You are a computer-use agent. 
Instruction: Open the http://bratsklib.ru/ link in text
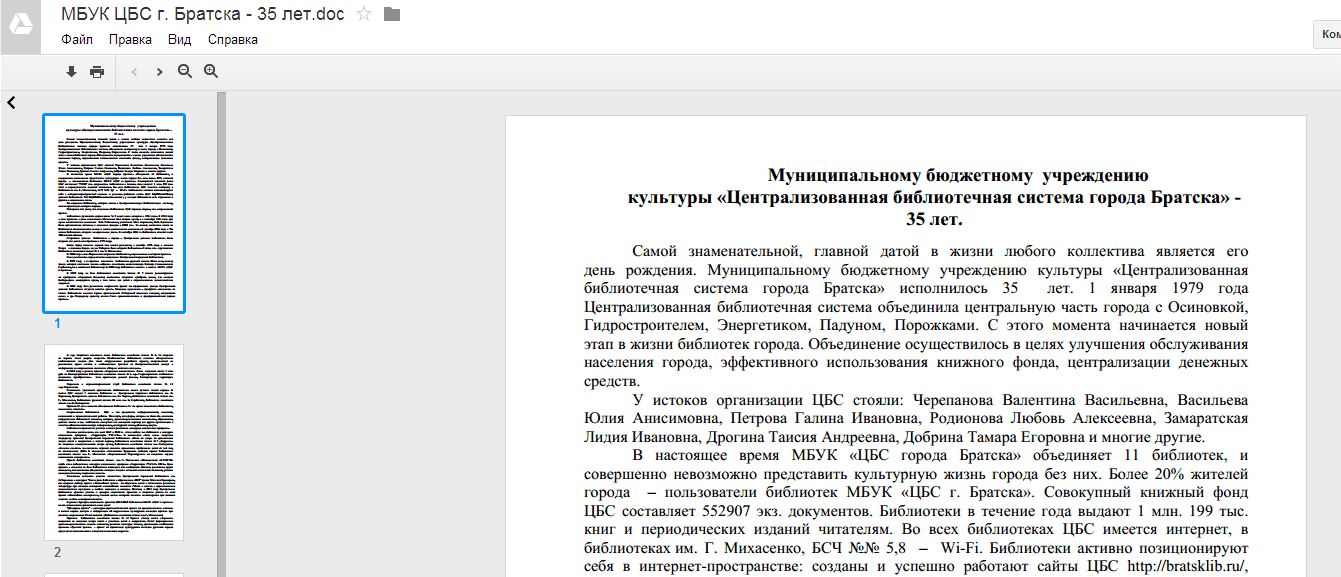[x=1187, y=567]
